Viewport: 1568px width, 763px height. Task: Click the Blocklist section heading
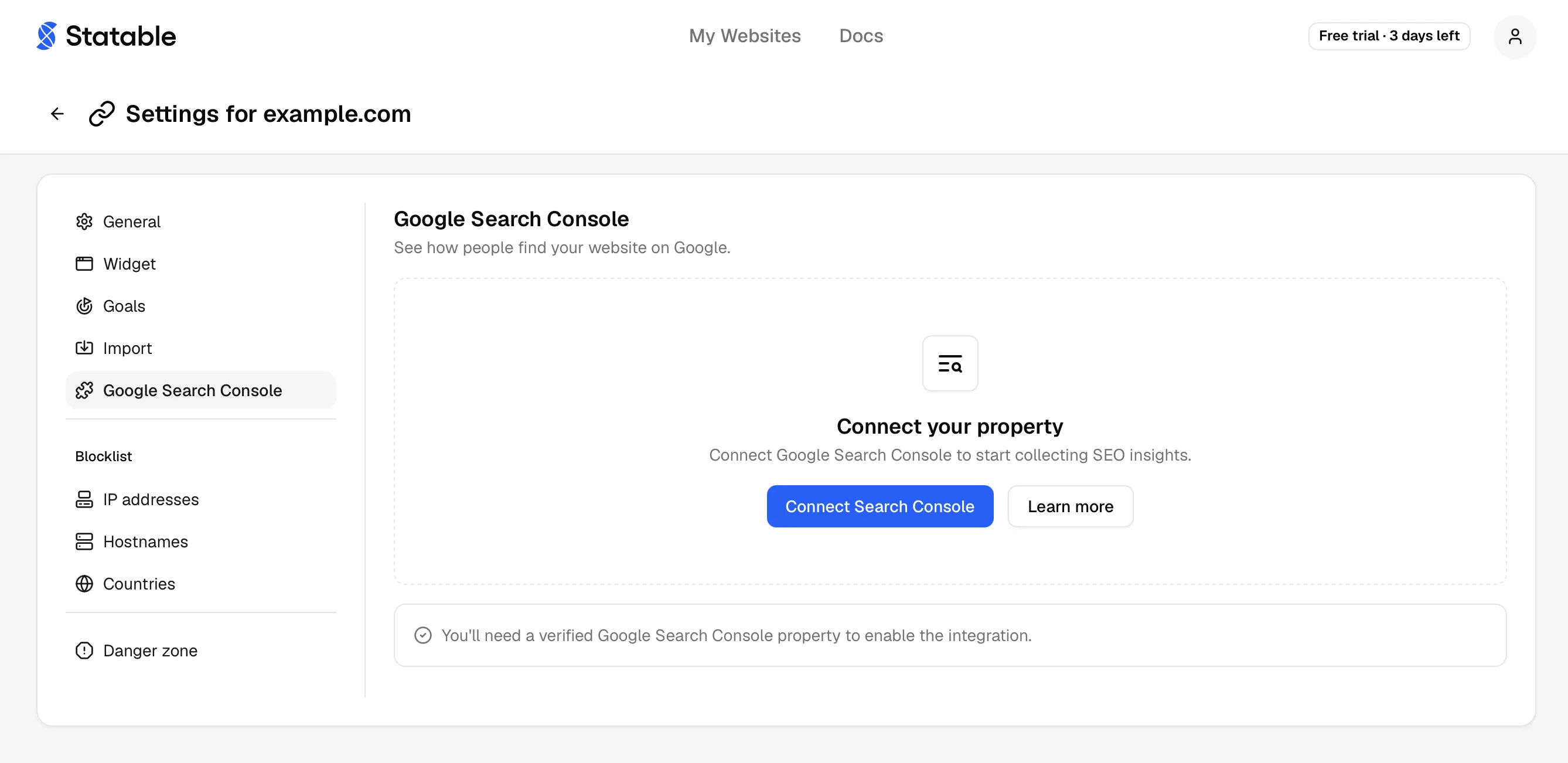tap(104, 456)
